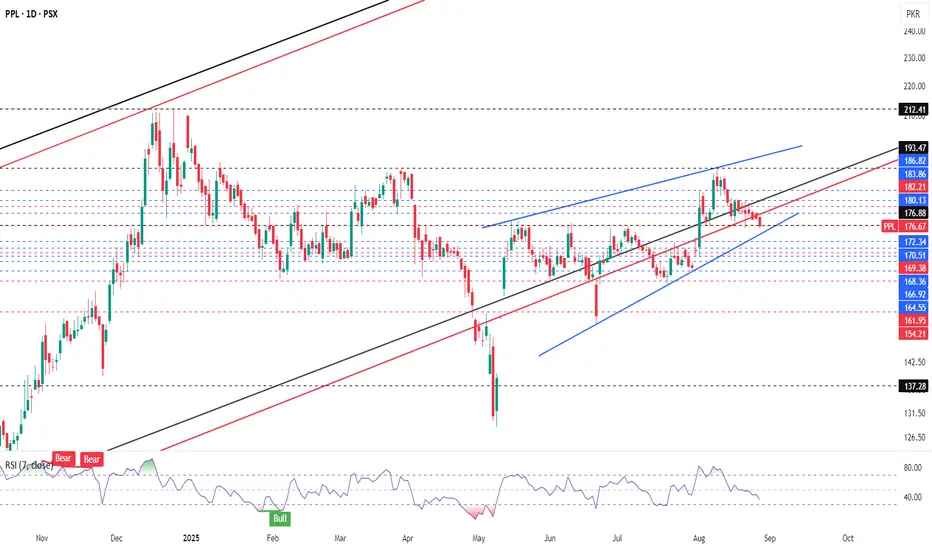The height and width of the screenshot is (550, 932).
Task: Select the 137.28 price level label
Action: point(914,386)
